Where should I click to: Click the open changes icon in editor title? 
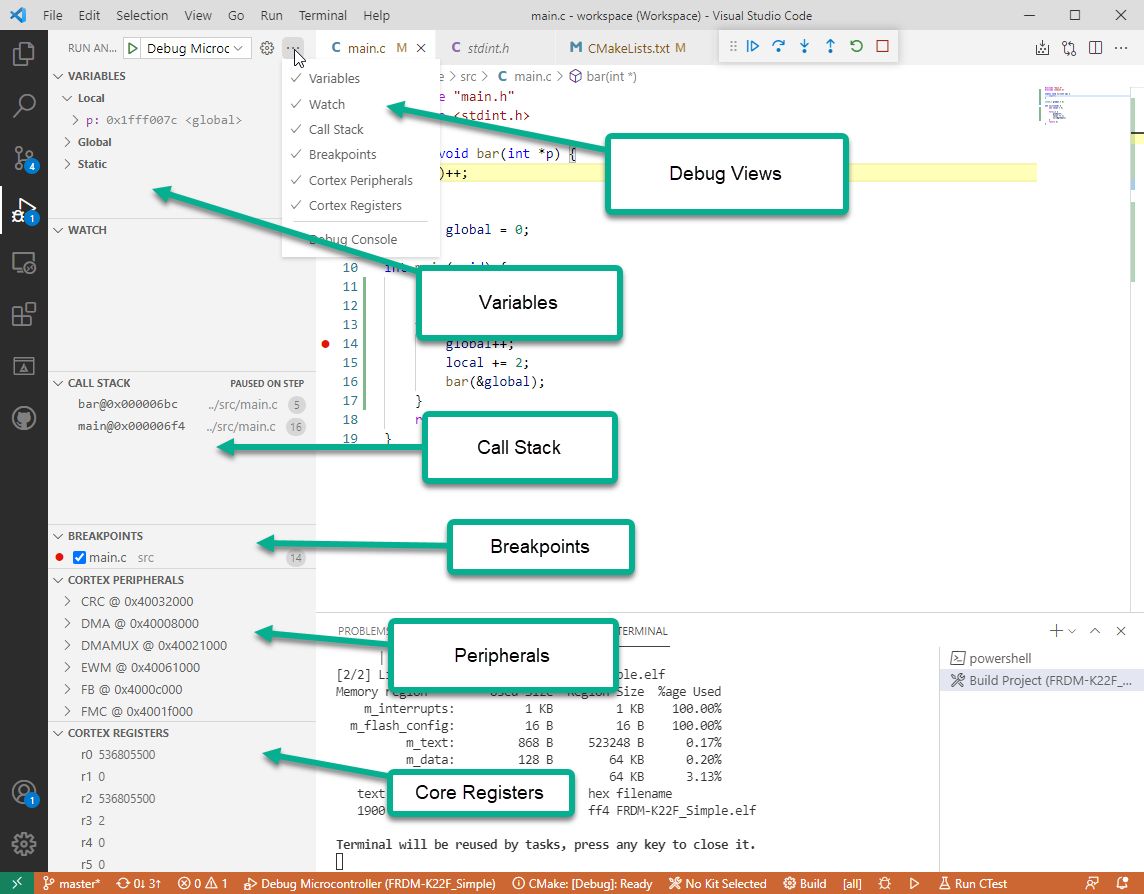click(x=1069, y=48)
